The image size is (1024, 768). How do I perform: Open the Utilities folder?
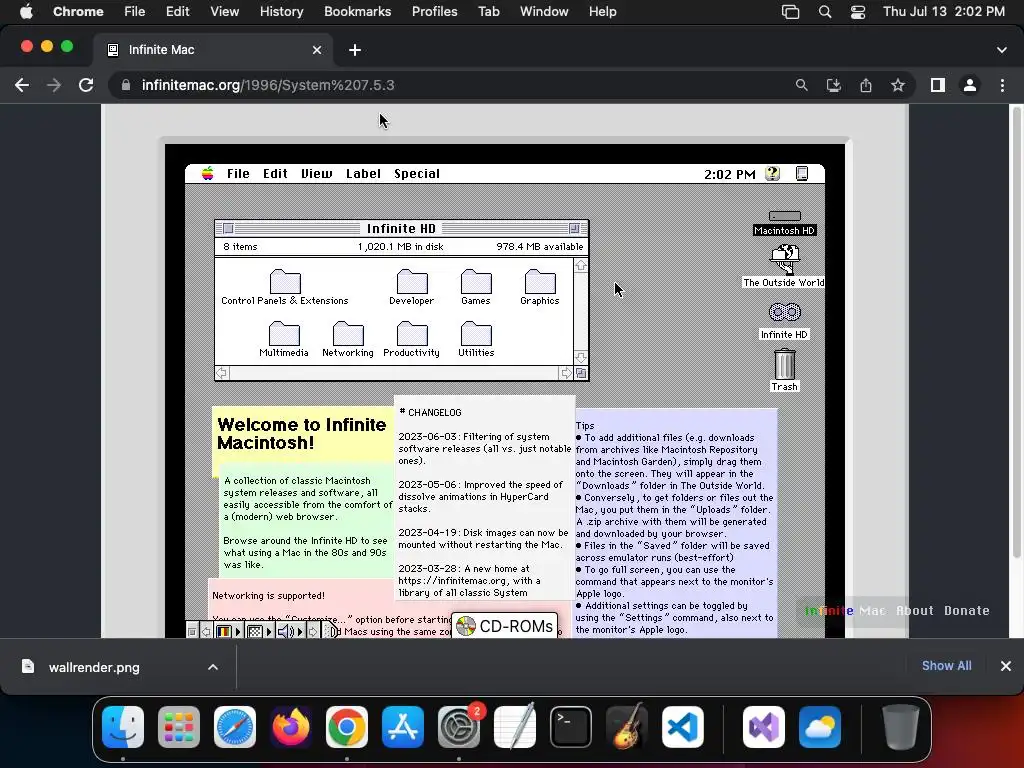click(476, 338)
